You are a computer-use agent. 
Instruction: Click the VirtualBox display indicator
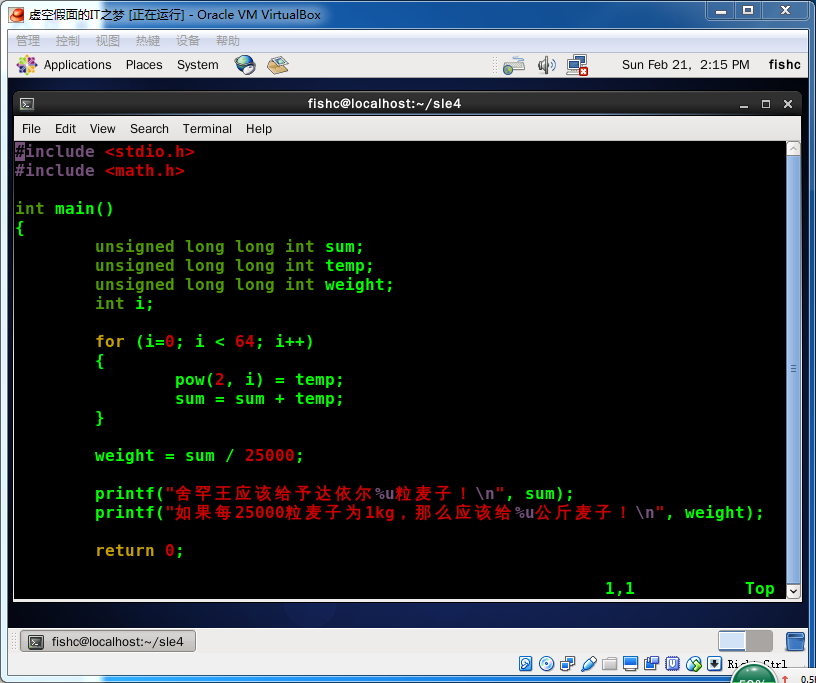(630, 664)
